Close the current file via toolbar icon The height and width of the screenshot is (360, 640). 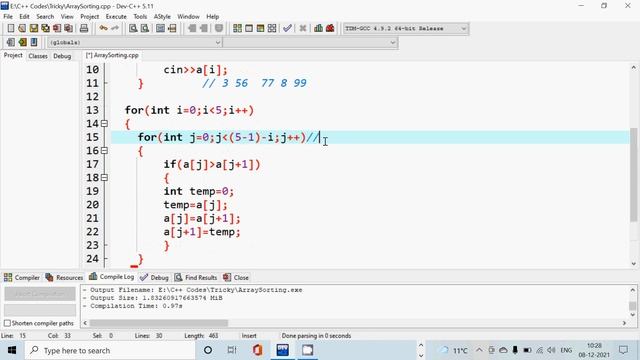point(57,28)
